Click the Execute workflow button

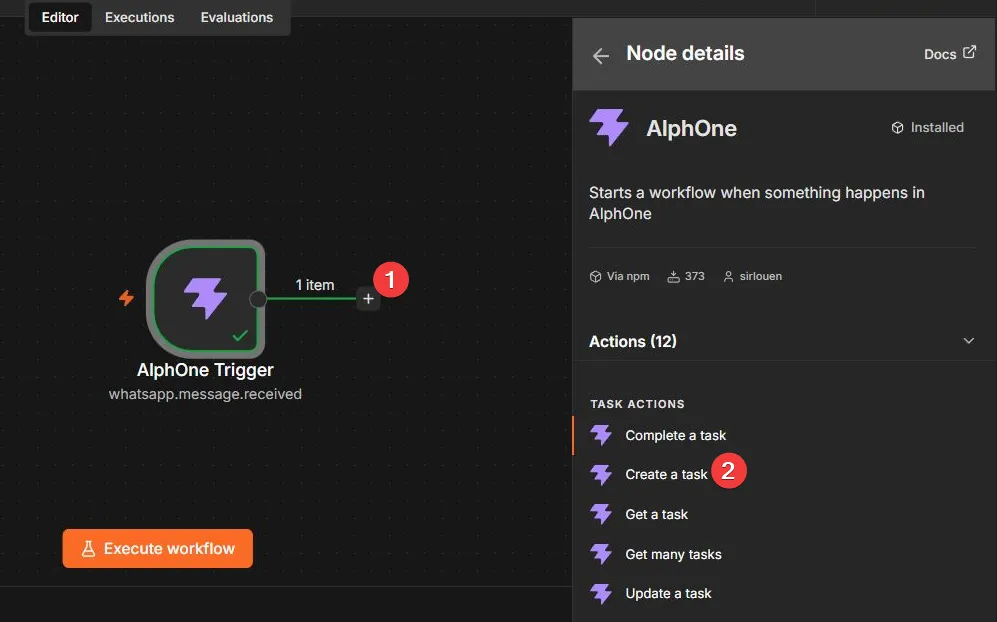tap(158, 548)
